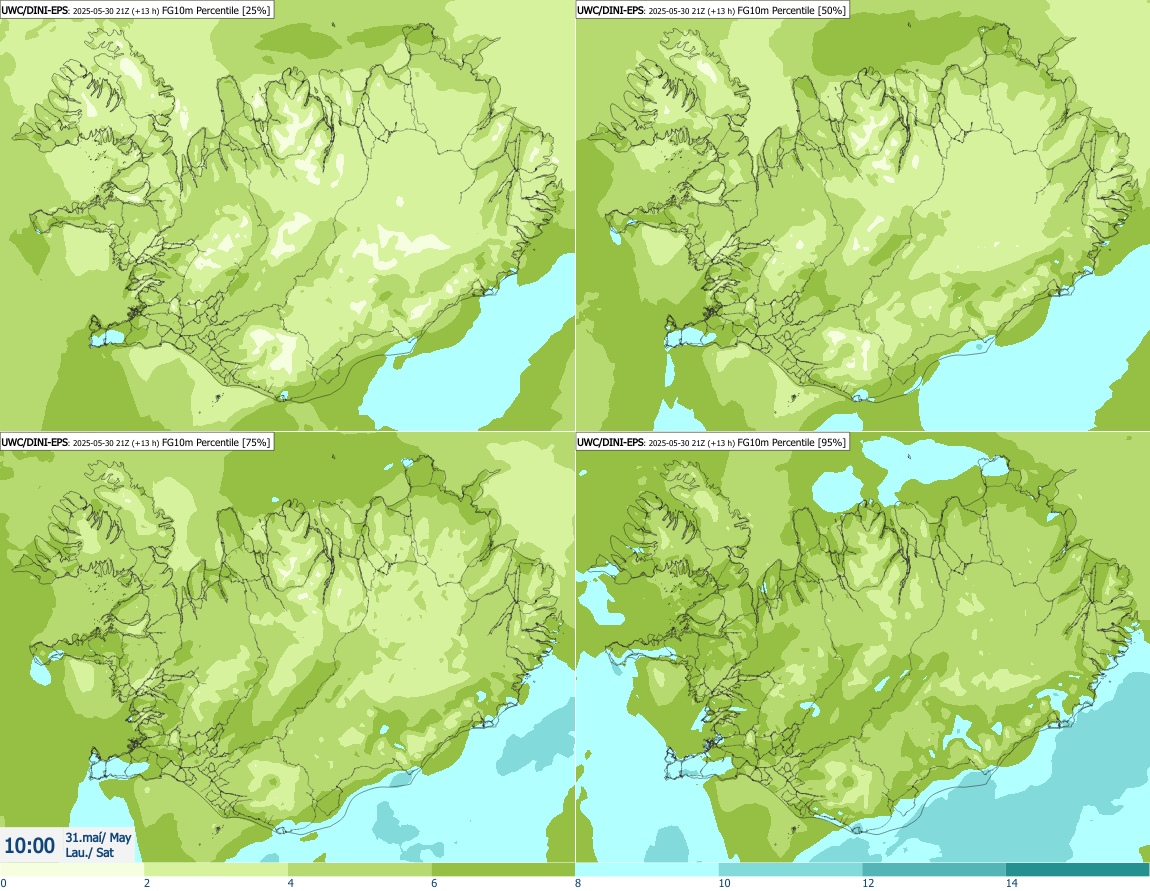Click the 10:00 forecast time label
This screenshot has width=1150, height=891.
(x=29, y=846)
